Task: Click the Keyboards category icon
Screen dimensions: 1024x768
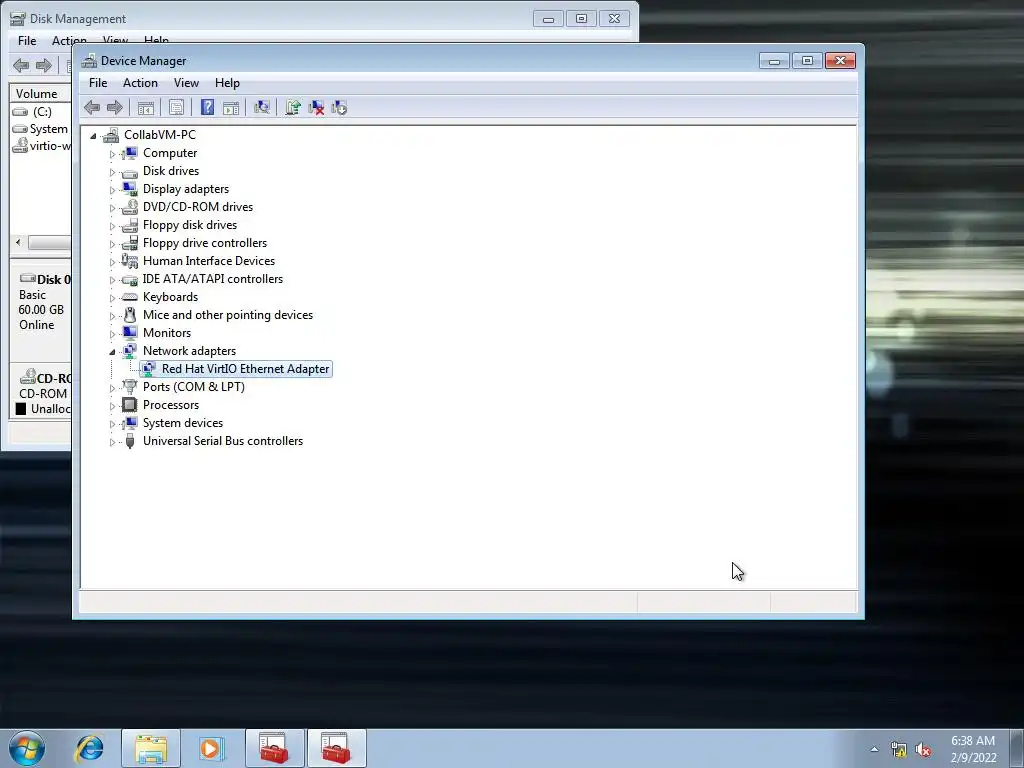Action: coord(130,297)
